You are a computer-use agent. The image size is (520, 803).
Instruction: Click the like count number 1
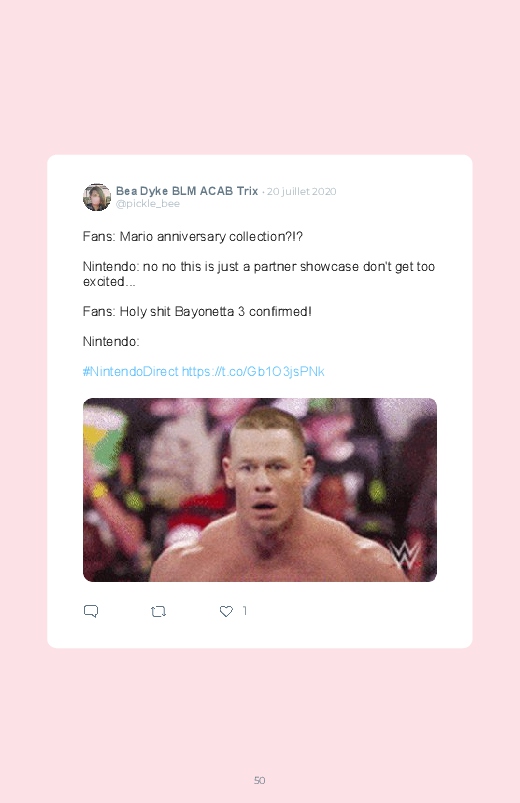pos(244,610)
